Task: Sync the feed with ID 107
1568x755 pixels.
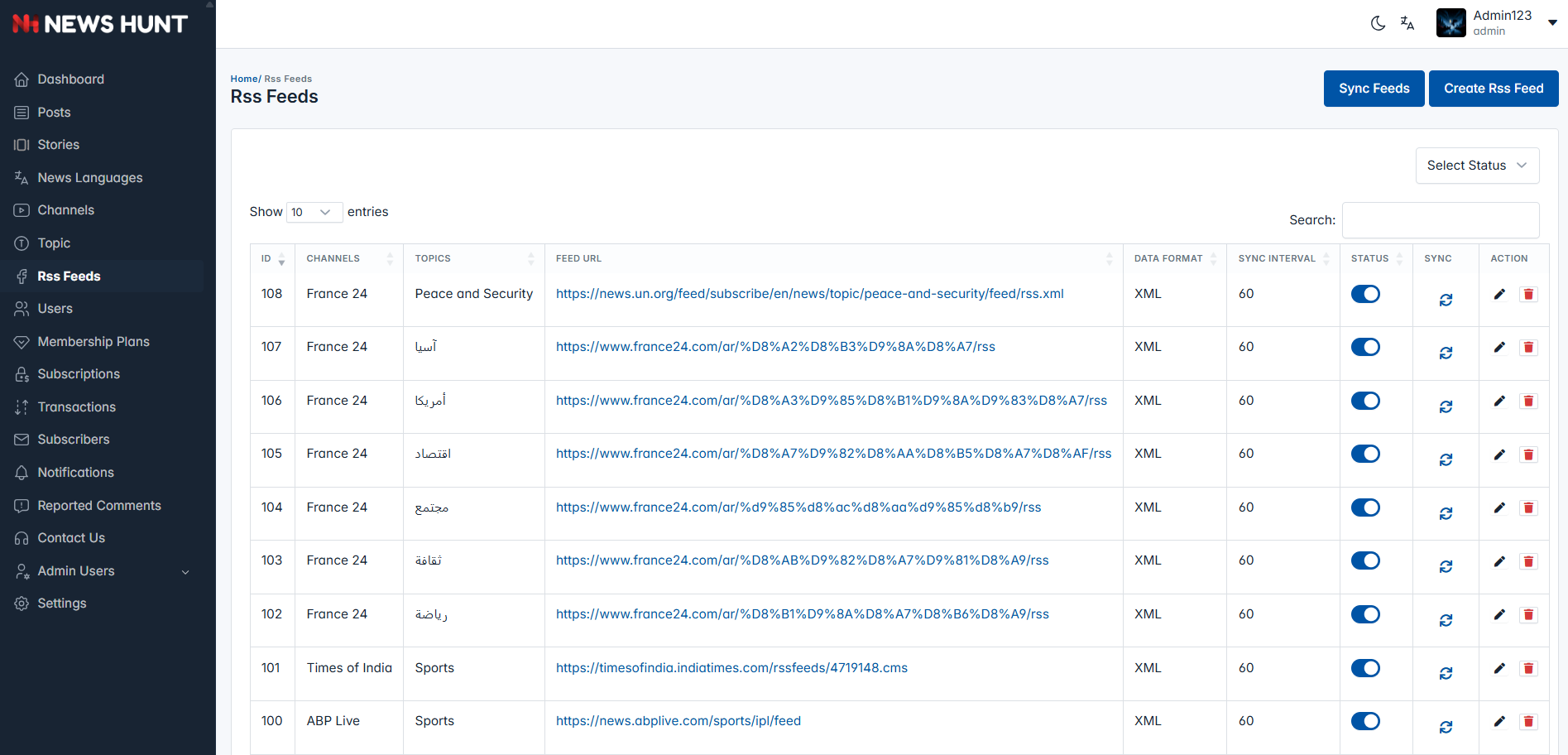Action: coord(1446,353)
